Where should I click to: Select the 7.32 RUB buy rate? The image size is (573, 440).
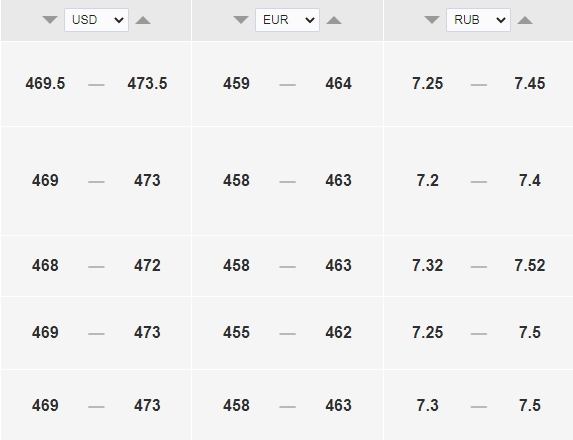click(428, 266)
